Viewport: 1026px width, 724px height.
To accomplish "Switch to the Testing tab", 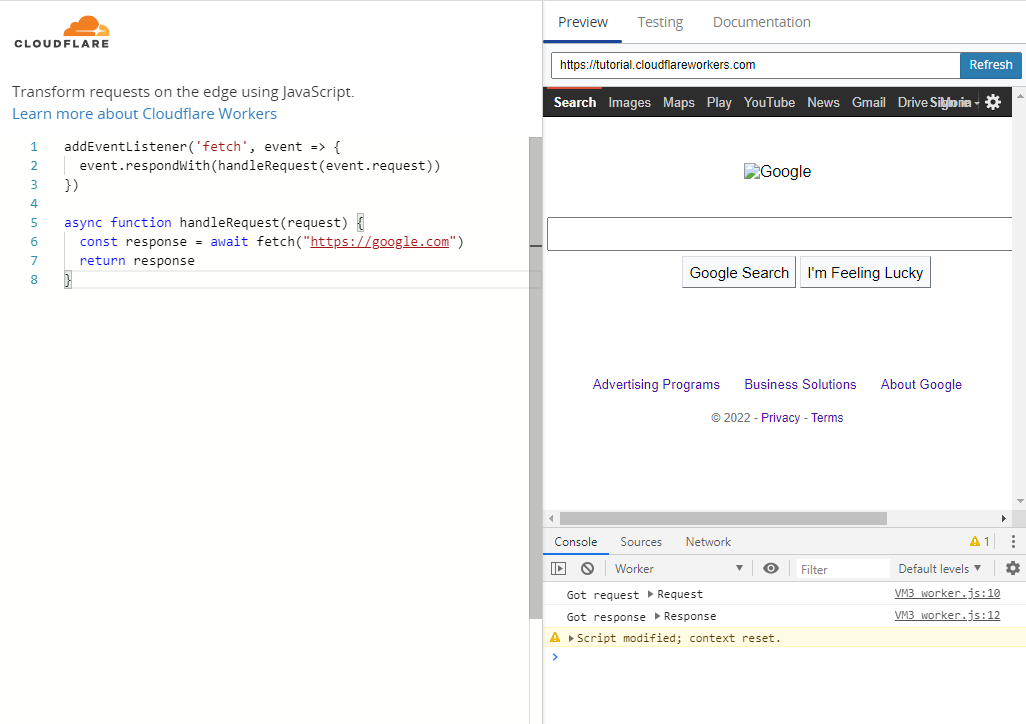I will [660, 22].
